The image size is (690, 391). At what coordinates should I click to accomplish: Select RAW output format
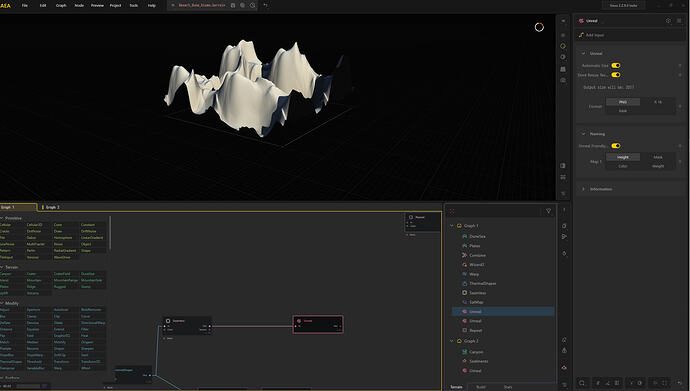[x=623, y=111]
